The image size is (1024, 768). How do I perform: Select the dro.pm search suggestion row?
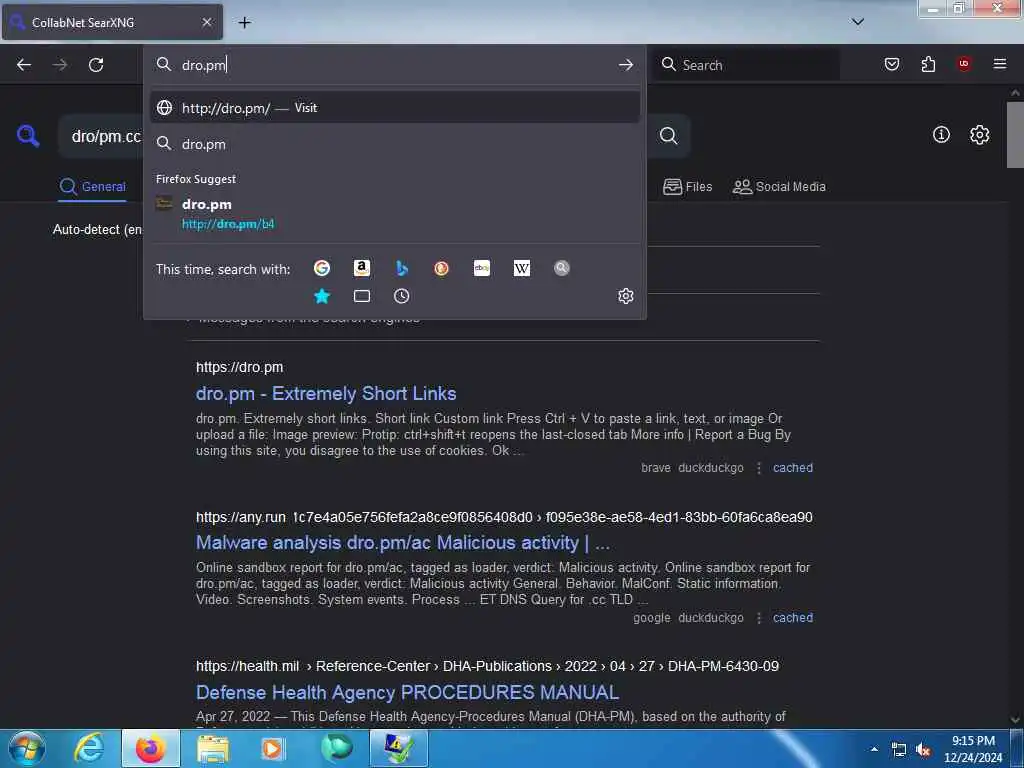coord(394,144)
